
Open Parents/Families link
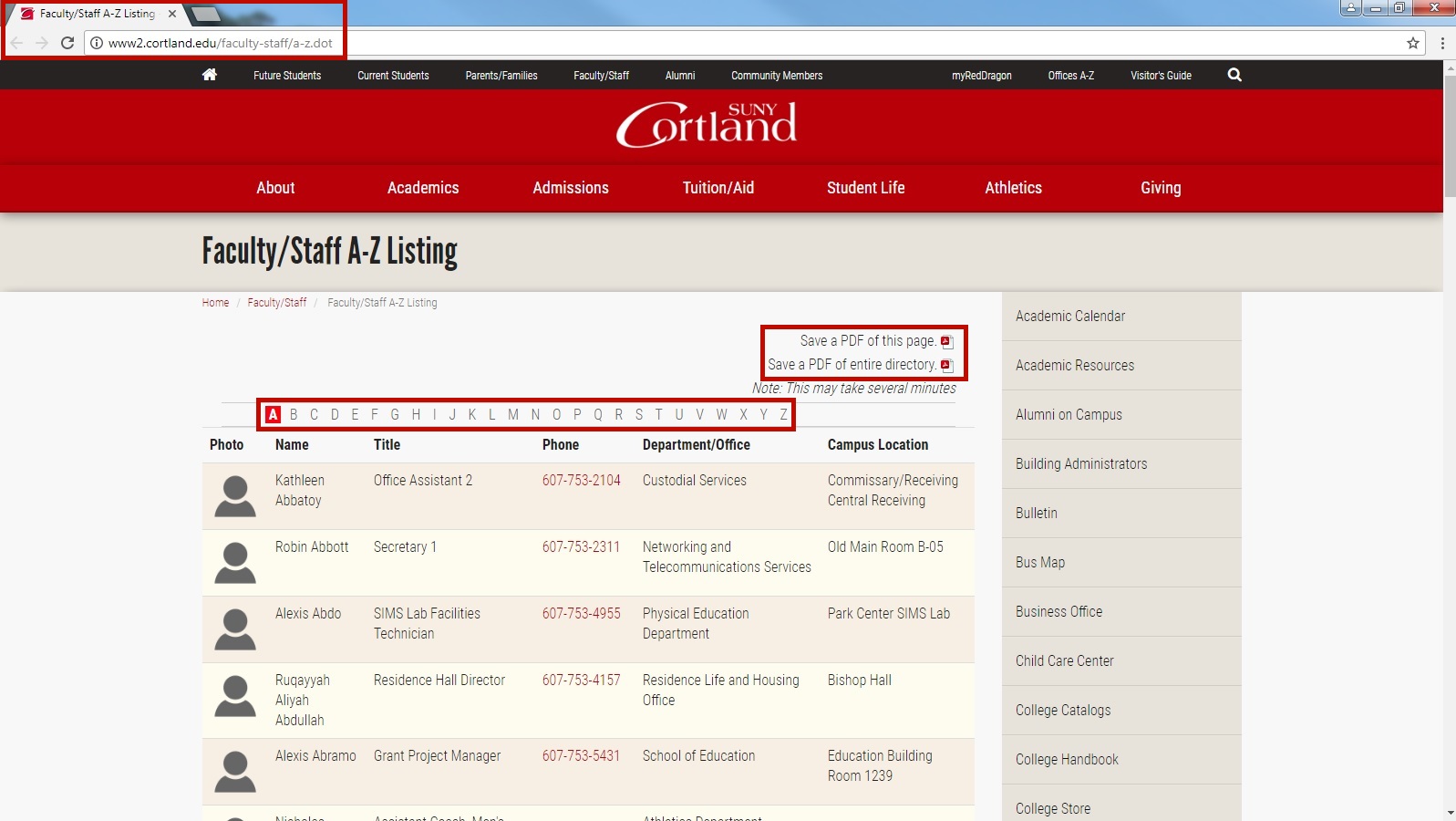[501, 76]
